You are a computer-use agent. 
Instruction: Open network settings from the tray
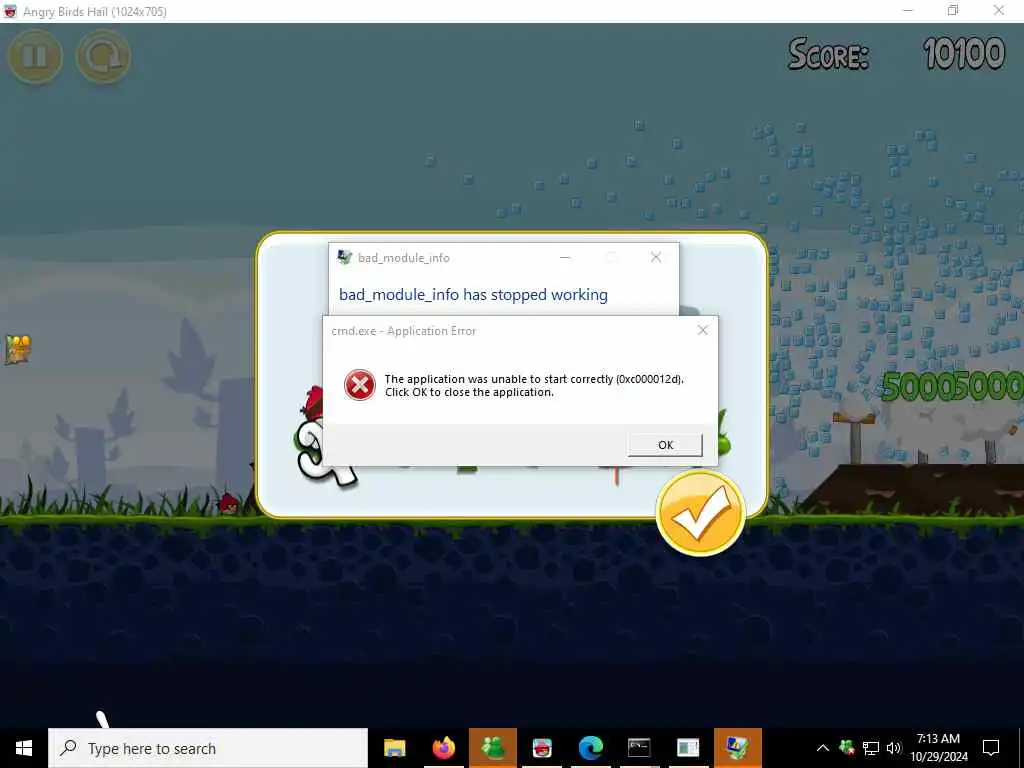pos(871,748)
